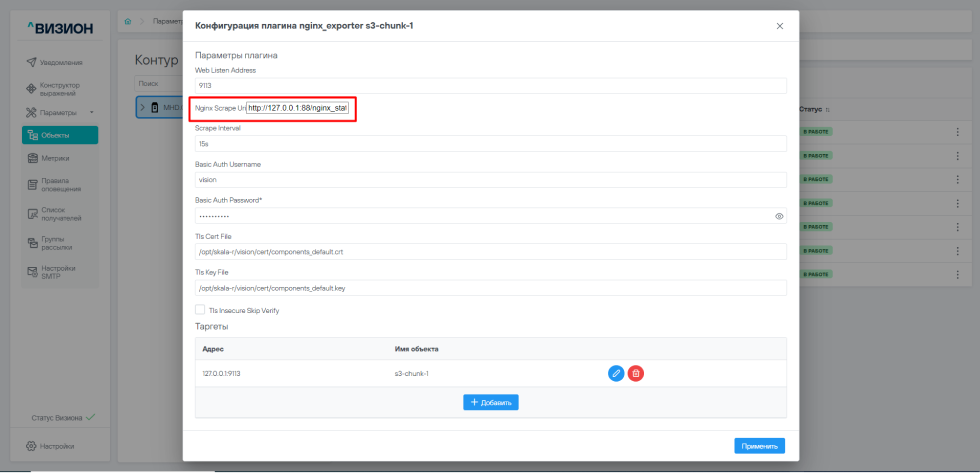Click the Tls Cert File field
This screenshot has height=473, width=980.
click(x=491, y=252)
